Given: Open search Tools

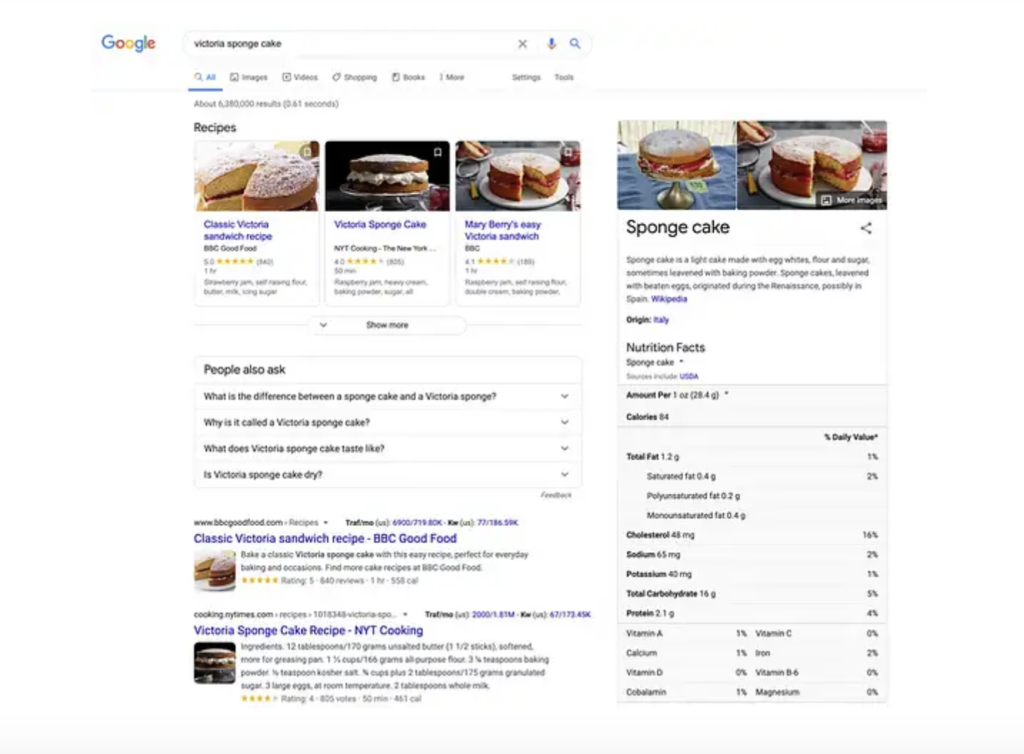Looking at the screenshot, I should pyautogui.click(x=564, y=77).
